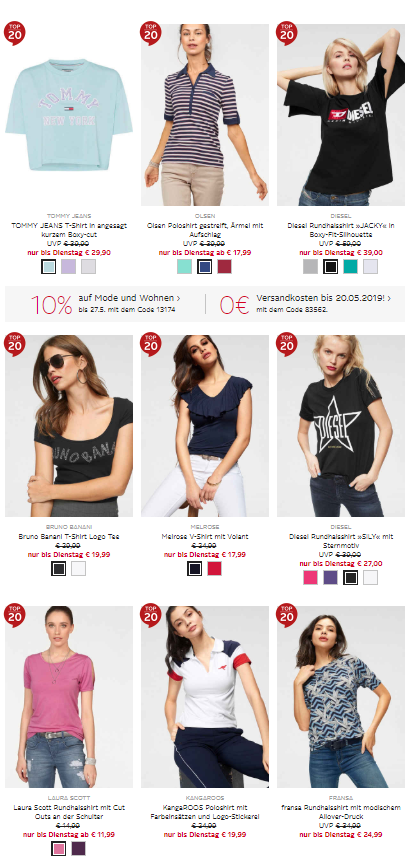Screen dimensions: 420x865
Task: Open Diesel Rundhalsshirt JACKY product title
Action: (341, 230)
